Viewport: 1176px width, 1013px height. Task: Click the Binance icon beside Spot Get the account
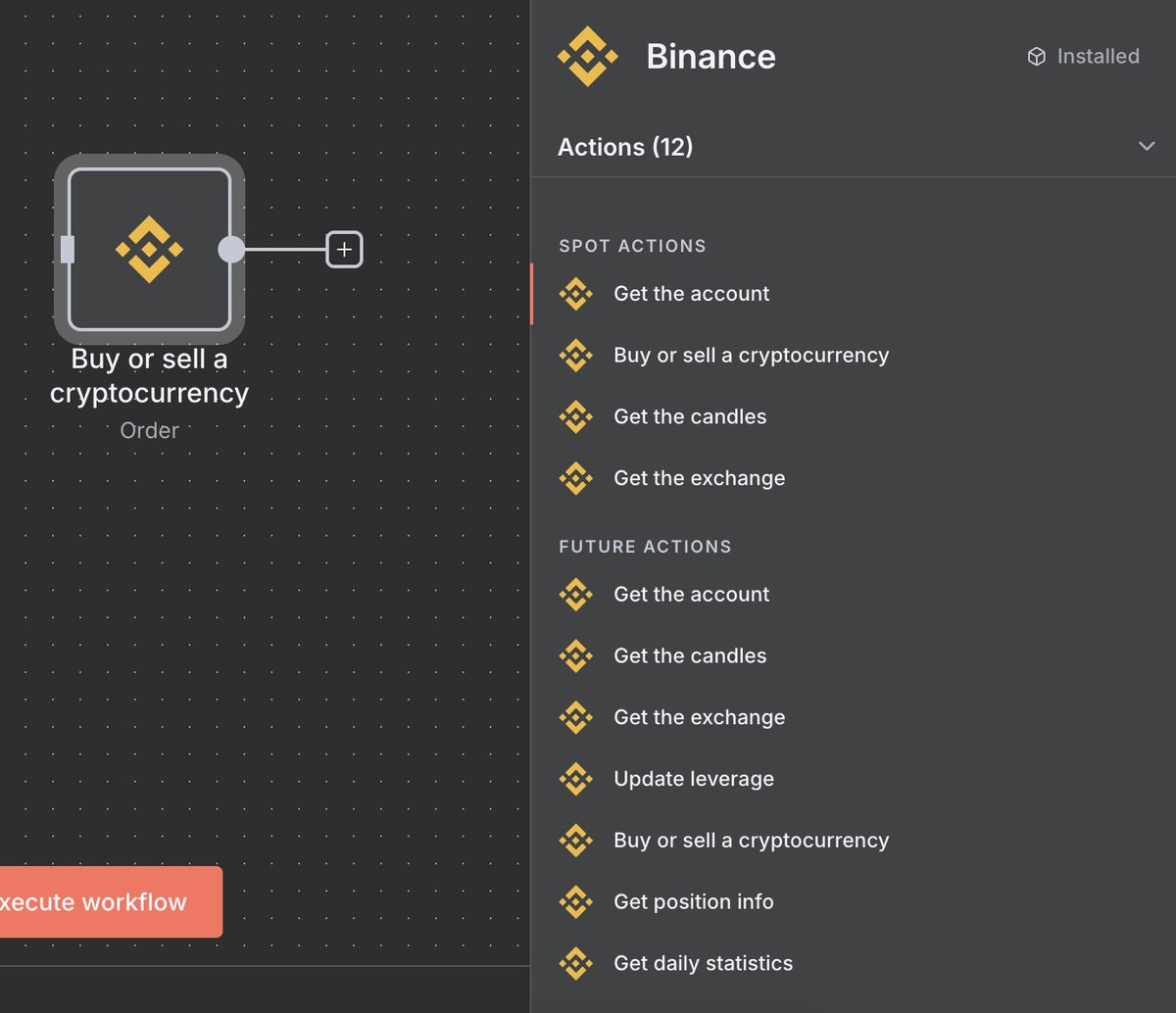pos(575,294)
